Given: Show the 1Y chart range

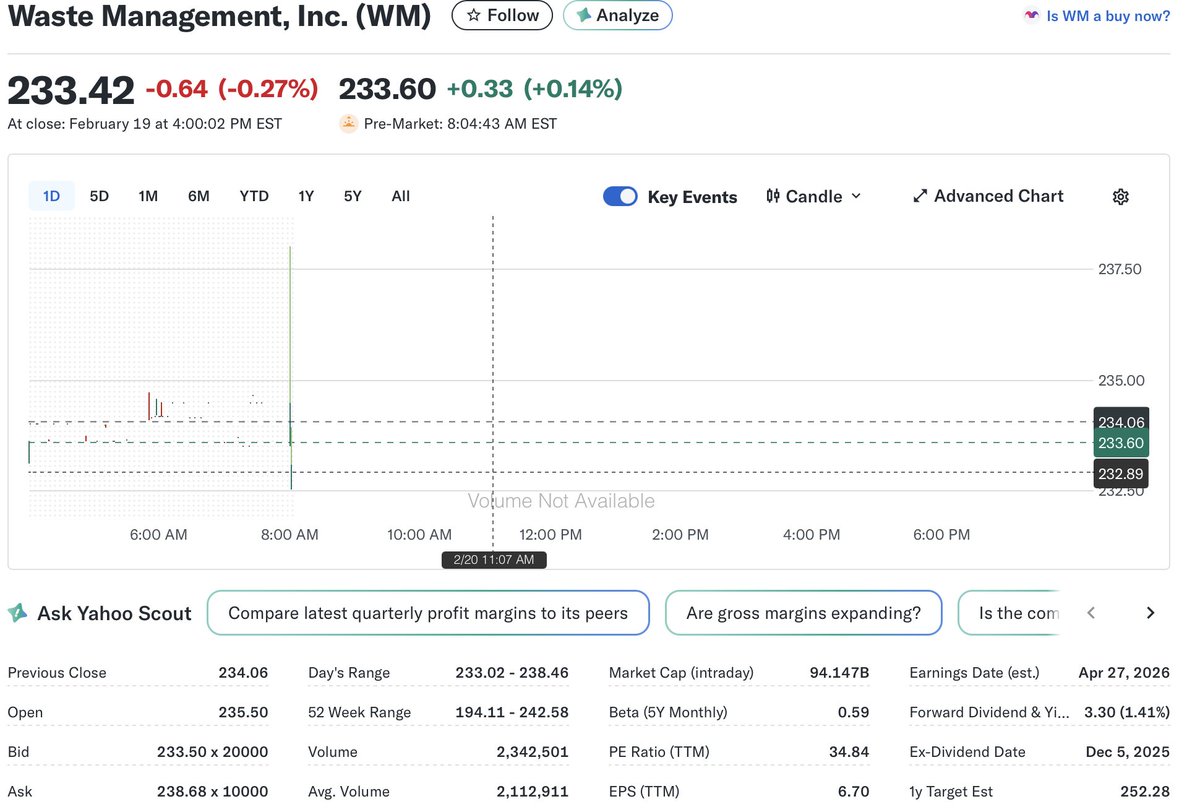Looking at the screenshot, I should 306,196.
